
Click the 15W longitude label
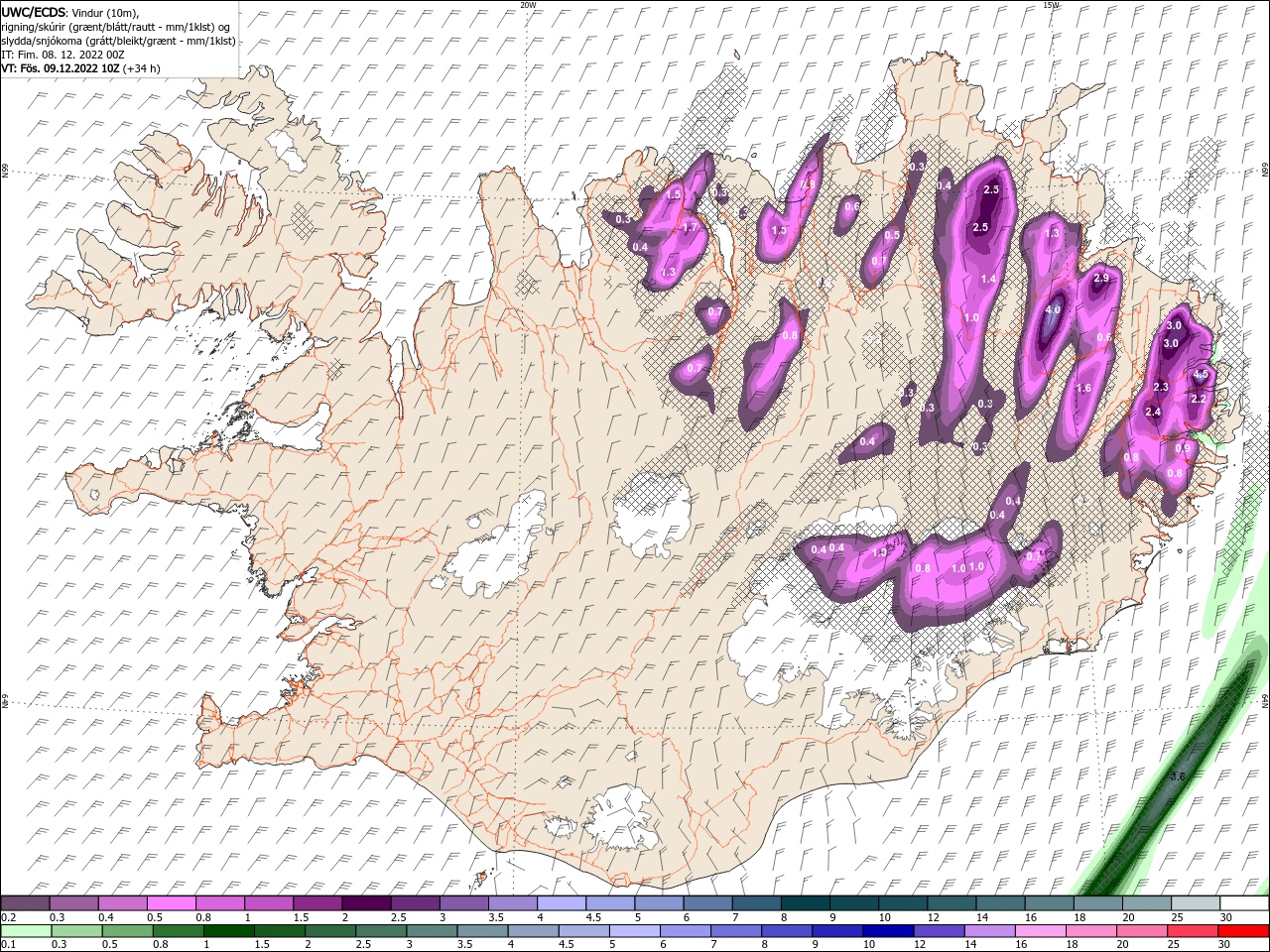[1051, 5]
